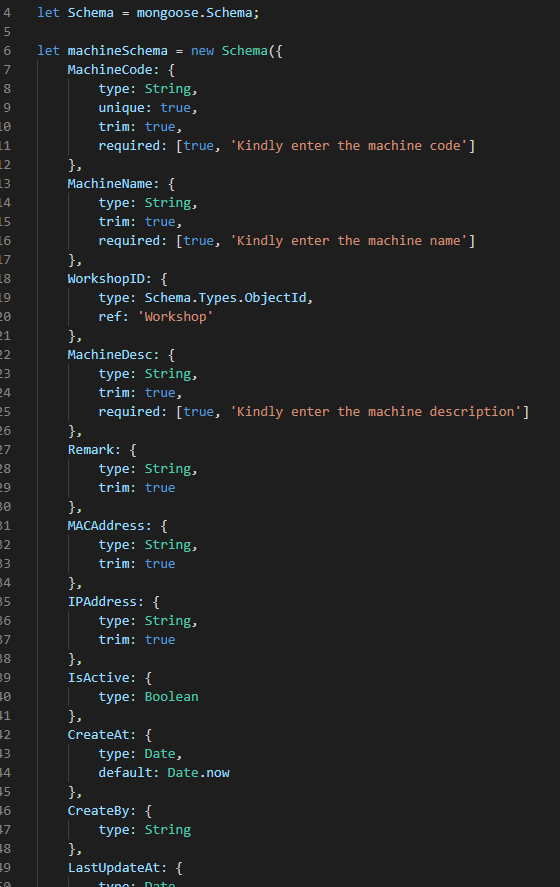Viewport: 560px width, 887px height.
Task: Click line number 6 in gutter
Action: (x=7, y=50)
